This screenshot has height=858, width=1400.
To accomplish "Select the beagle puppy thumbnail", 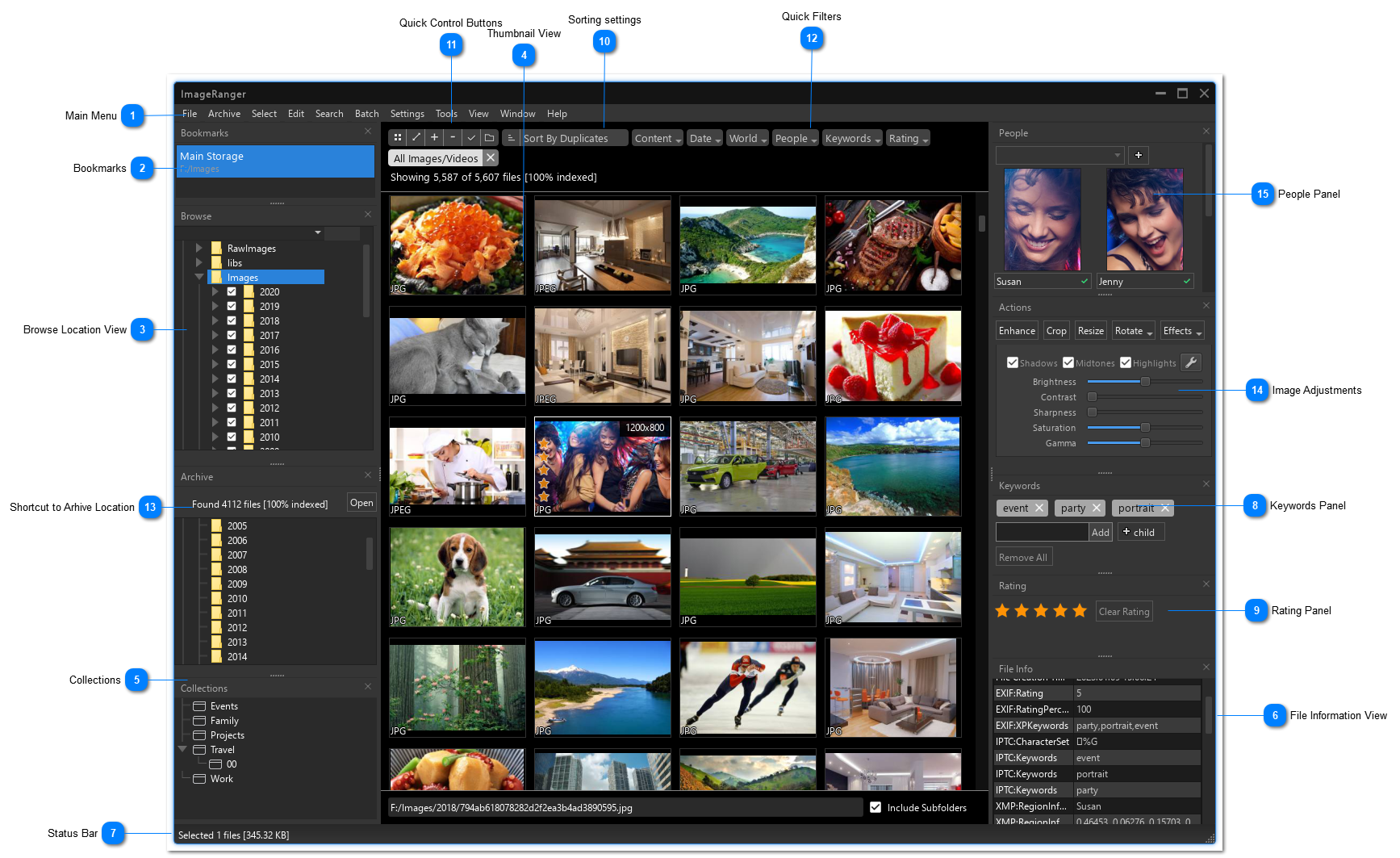I will 457,577.
